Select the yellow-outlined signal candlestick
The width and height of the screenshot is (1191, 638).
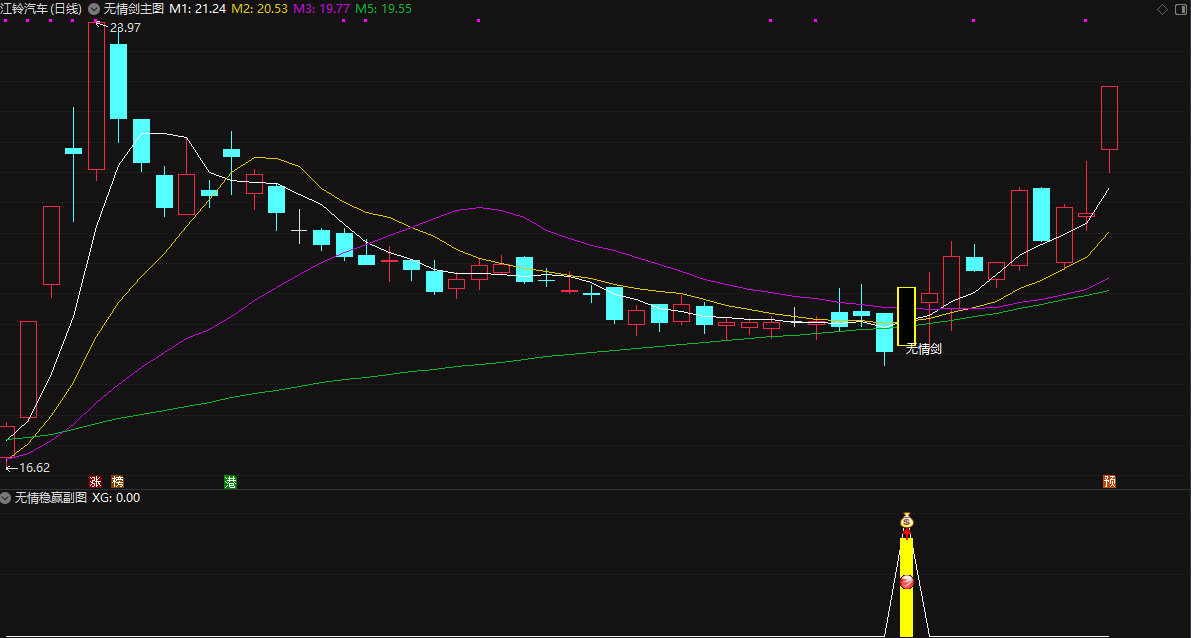point(906,316)
